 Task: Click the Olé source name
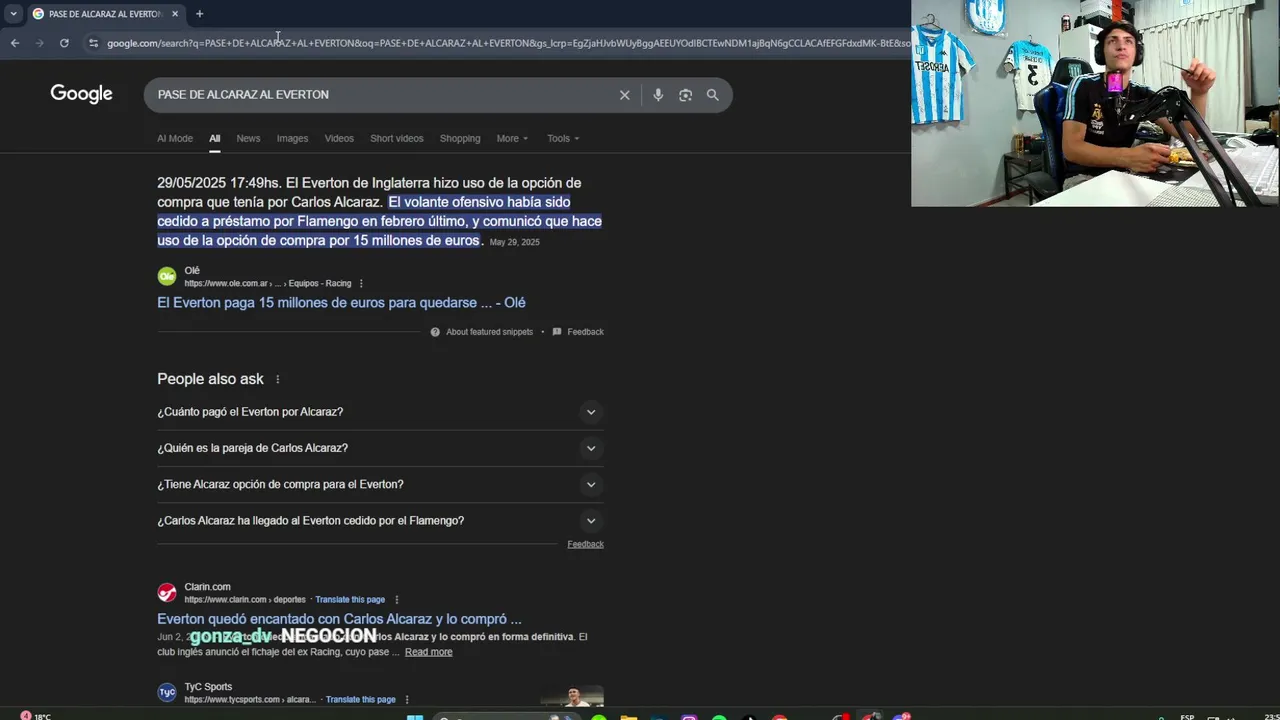[192, 270]
